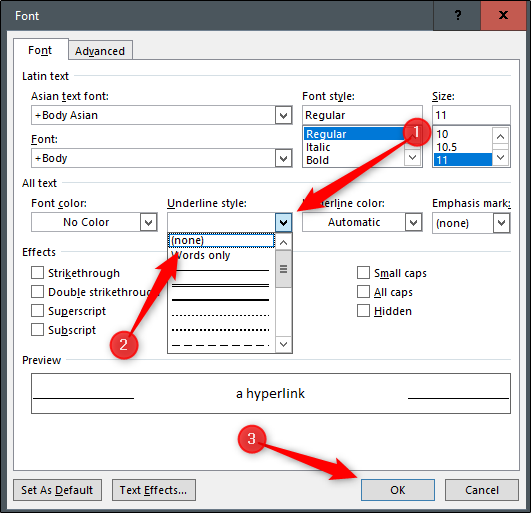Click scroll-up arrow in Underline style list
531x513 pixels.
[283, 242]
